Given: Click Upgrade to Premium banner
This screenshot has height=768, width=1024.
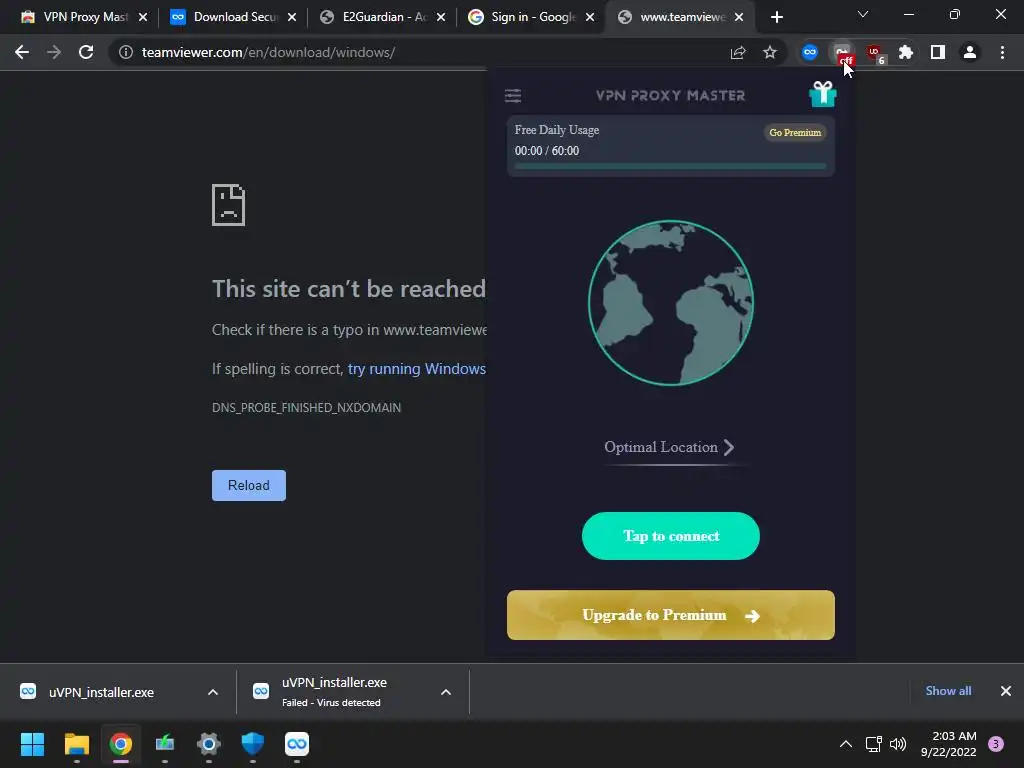Looking at the screenshot, I should pos(671,615).
